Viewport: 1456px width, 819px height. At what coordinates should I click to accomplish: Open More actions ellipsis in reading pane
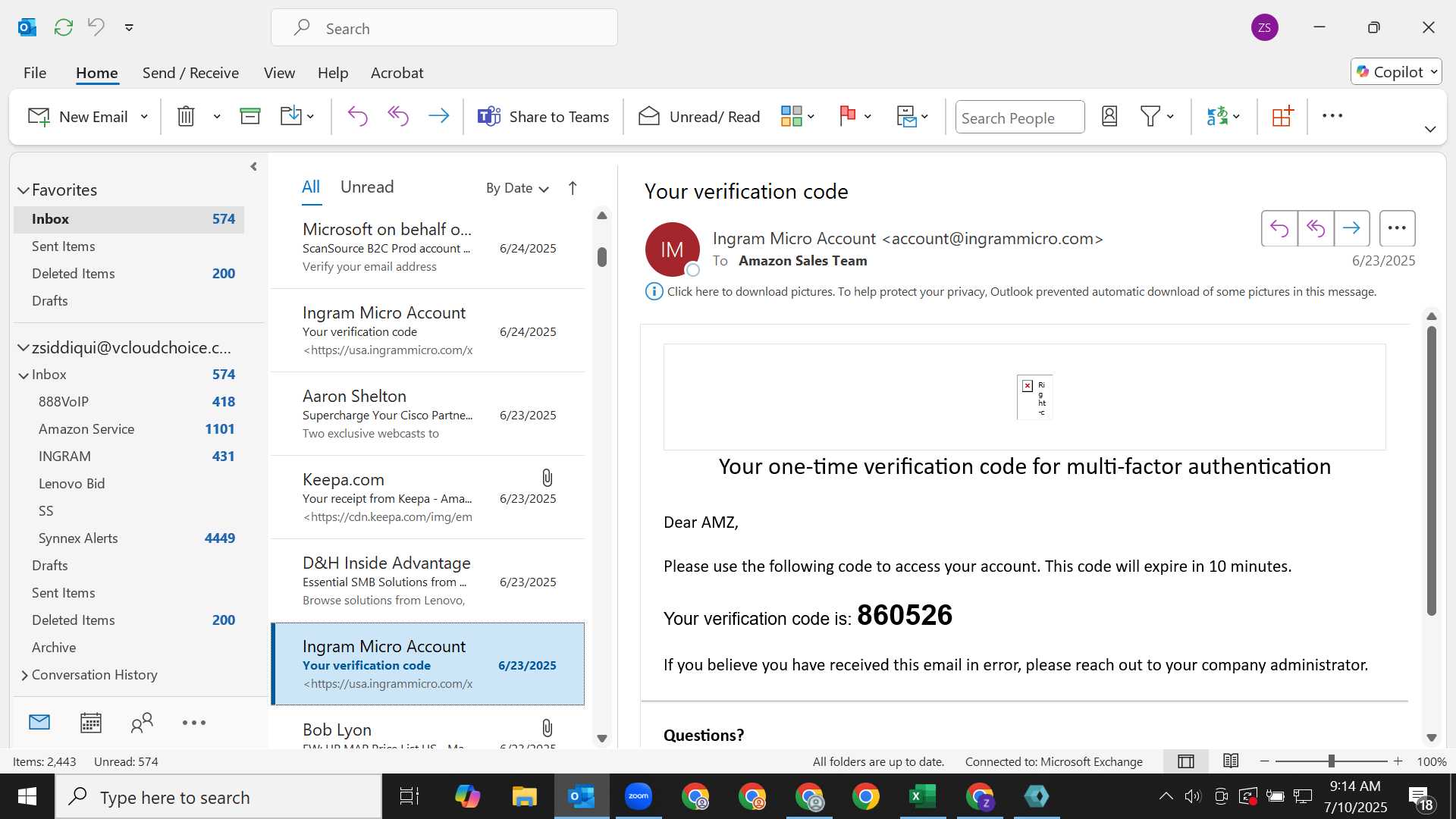(1398, 228)
